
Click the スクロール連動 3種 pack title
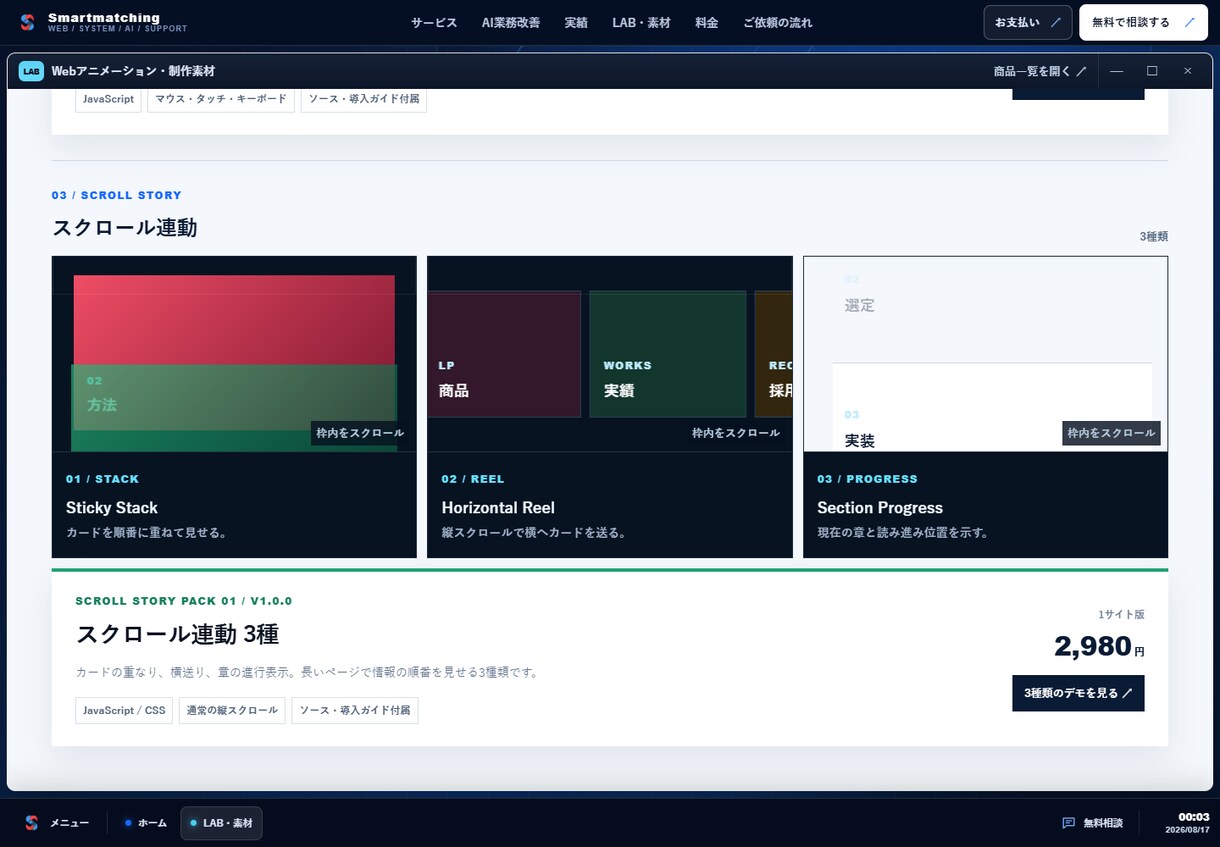pyautogui.click(x=177, y=634)
